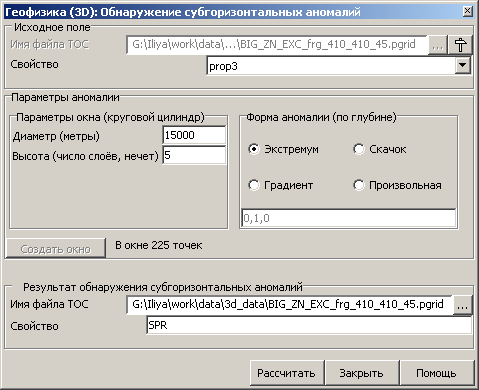Click the hammer icon beside the source file
Viewport: 479px width, 390px height.
[460, 45]
